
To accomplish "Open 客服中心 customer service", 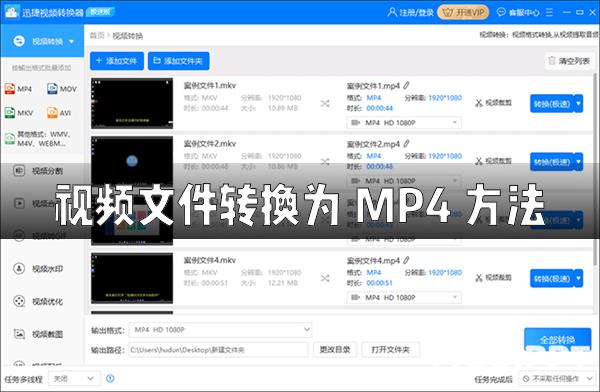I will tap(518, 12).
